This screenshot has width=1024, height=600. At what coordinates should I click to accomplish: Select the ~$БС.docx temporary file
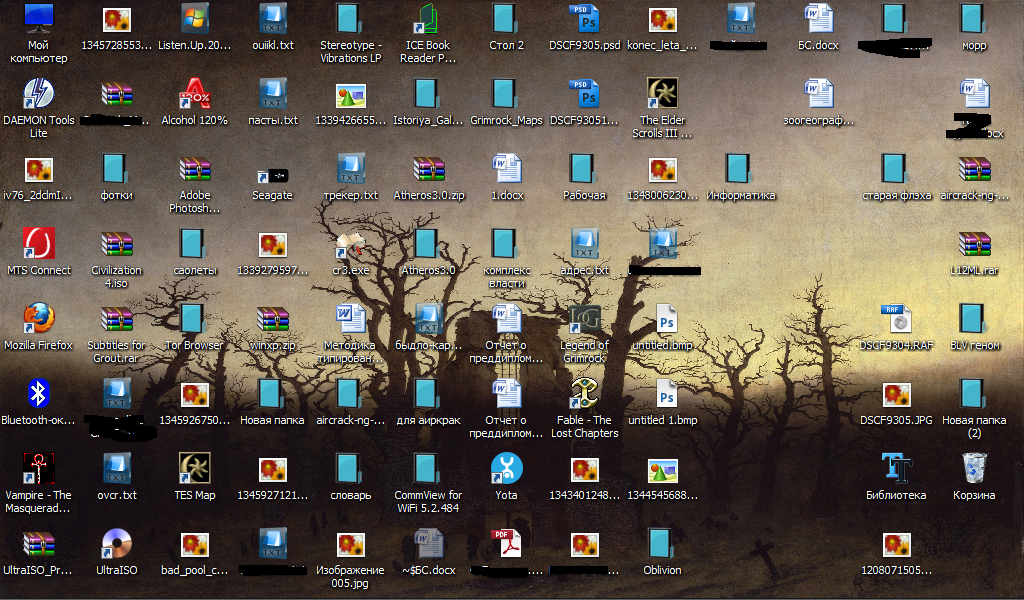[428, 545]
